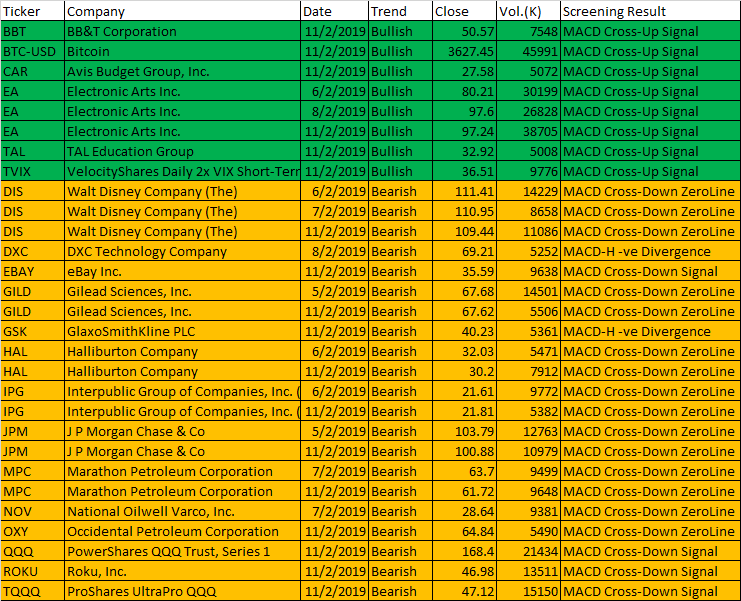Click the EBAY ticker cell
This screenshot has width=741, height=601.
[x=32, y=271]
